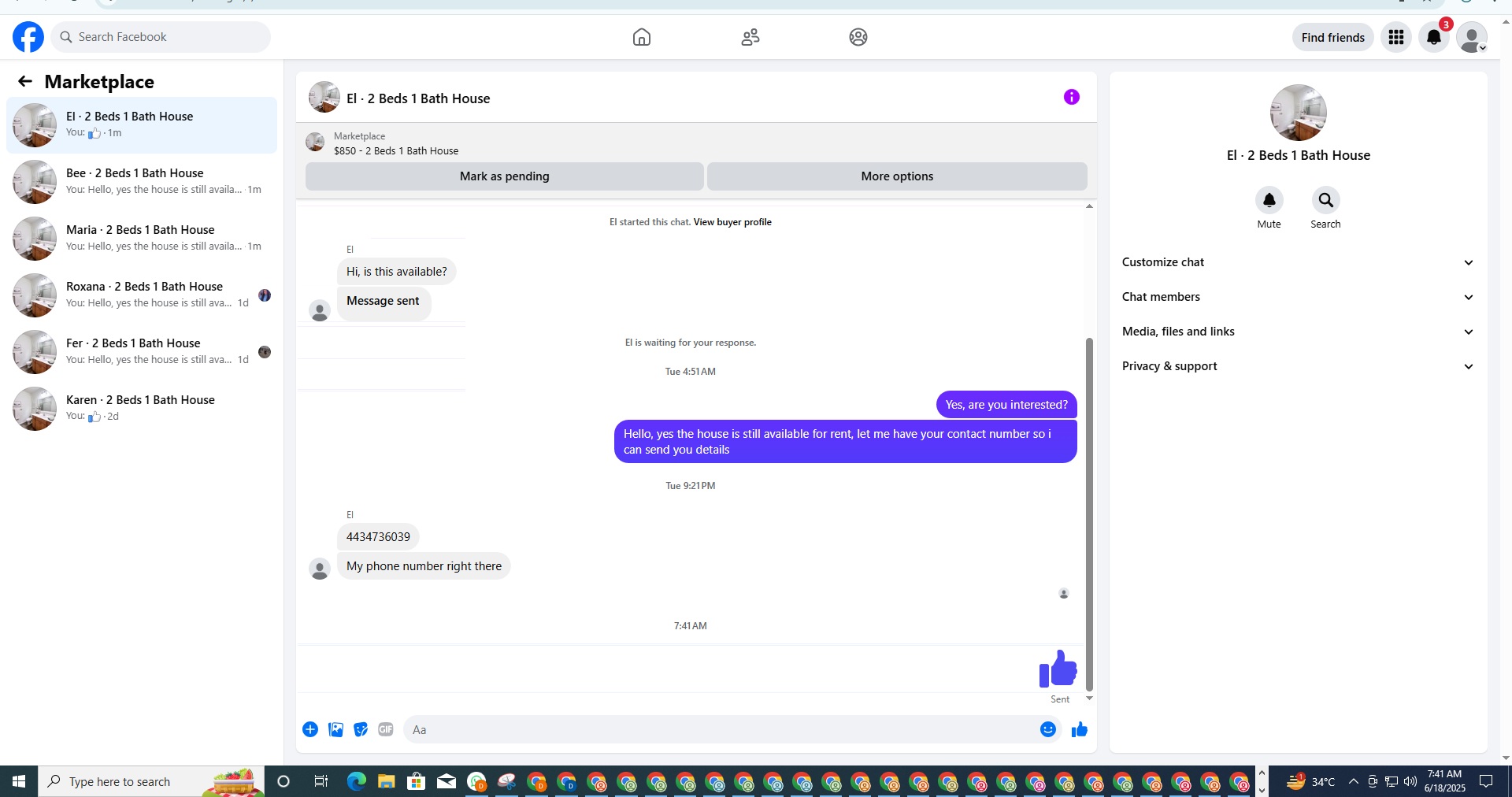Open Maria 2 Beds 1 Bath conversation
This screenshot has width=1512, height=797.
142,239
